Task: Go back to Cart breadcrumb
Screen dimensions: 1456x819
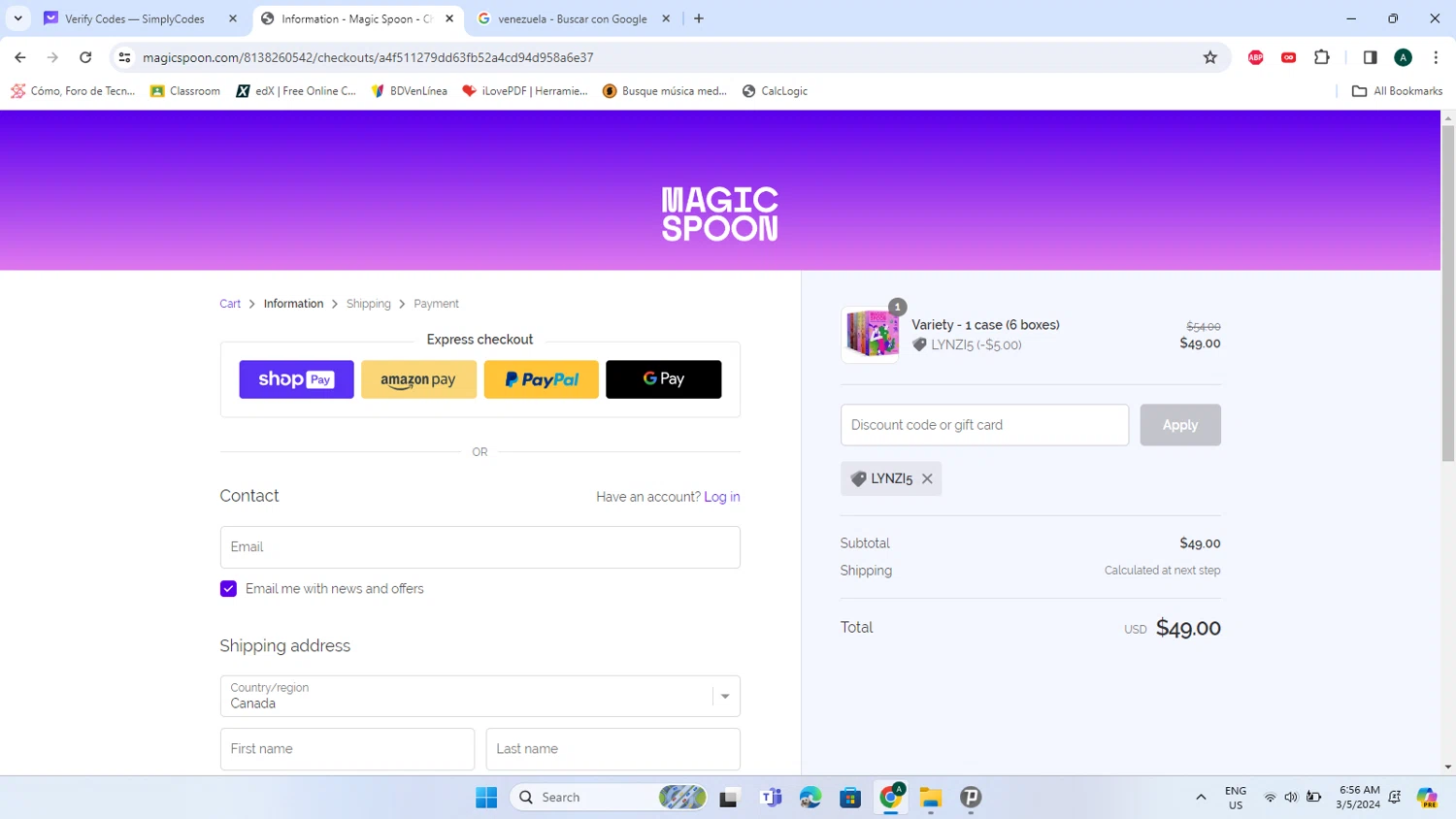Action: 230,304
